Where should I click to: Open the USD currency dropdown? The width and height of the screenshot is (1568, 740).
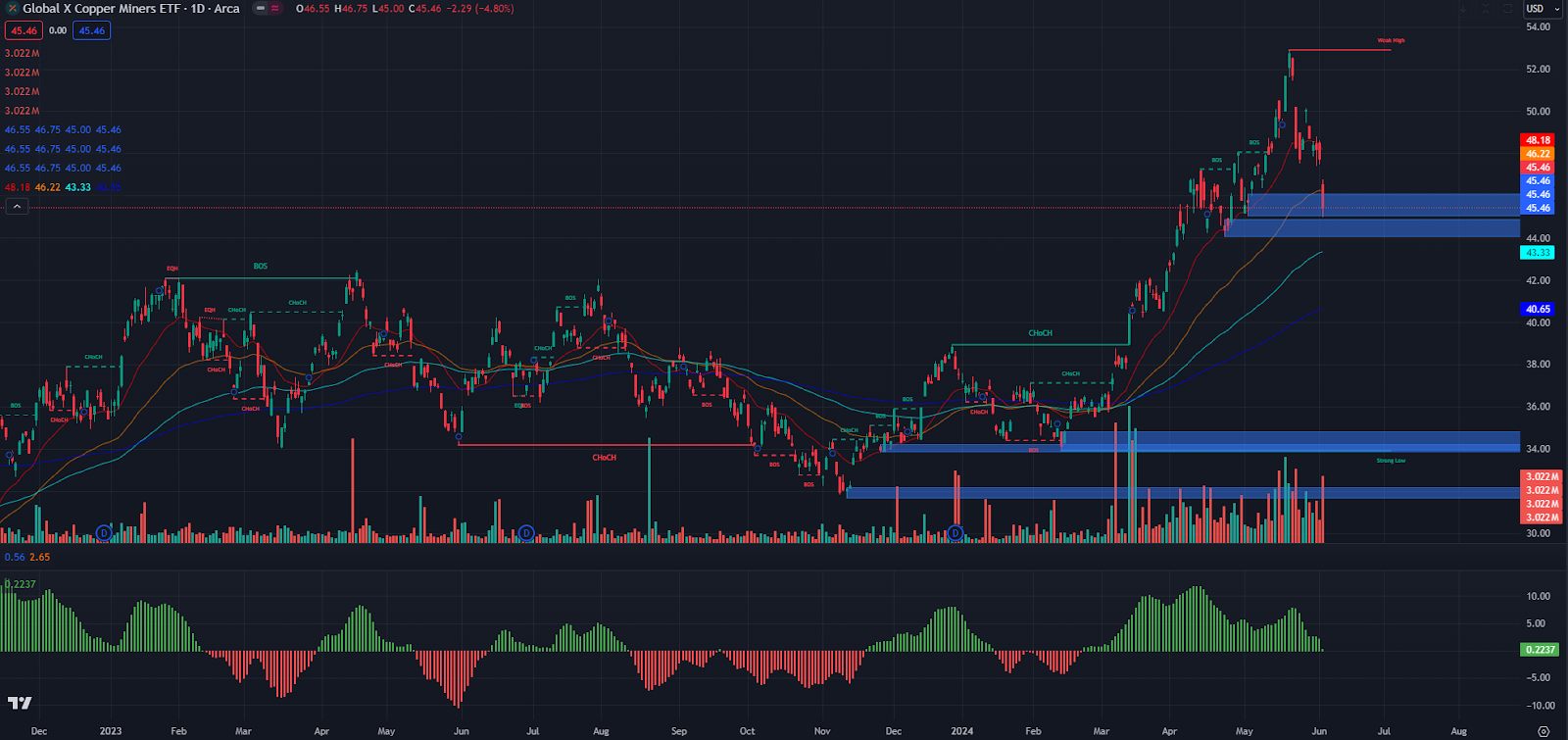(x=1543, y=9)
